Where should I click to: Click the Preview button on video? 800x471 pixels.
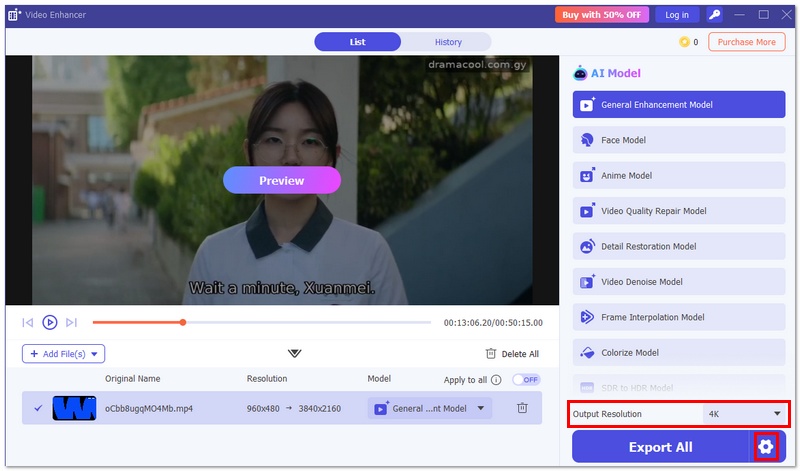pyautogui.click(x=281, y=180)
